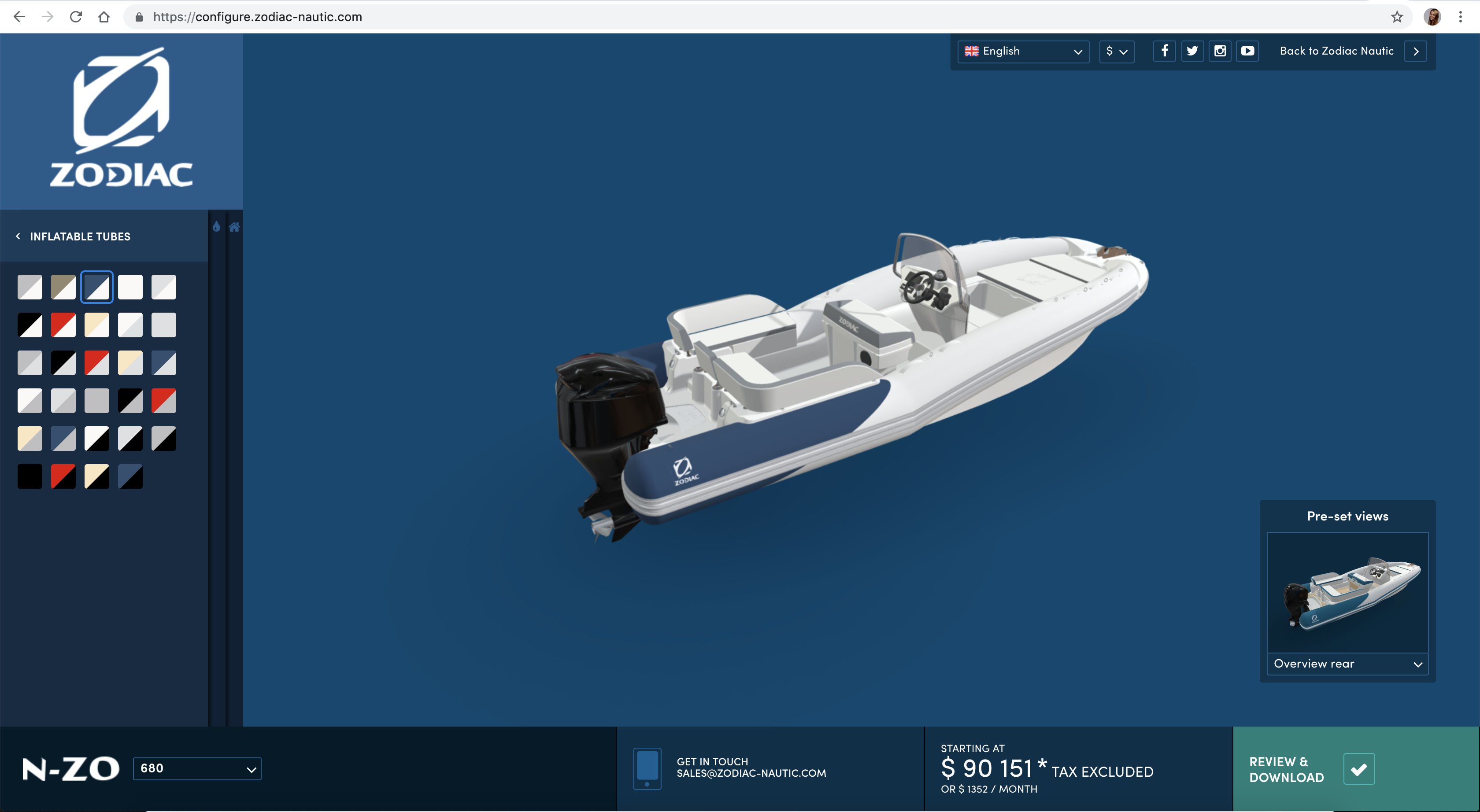
Task: Open Zodiac's Instagram page icon
Action: click(x=1220, y=51)
